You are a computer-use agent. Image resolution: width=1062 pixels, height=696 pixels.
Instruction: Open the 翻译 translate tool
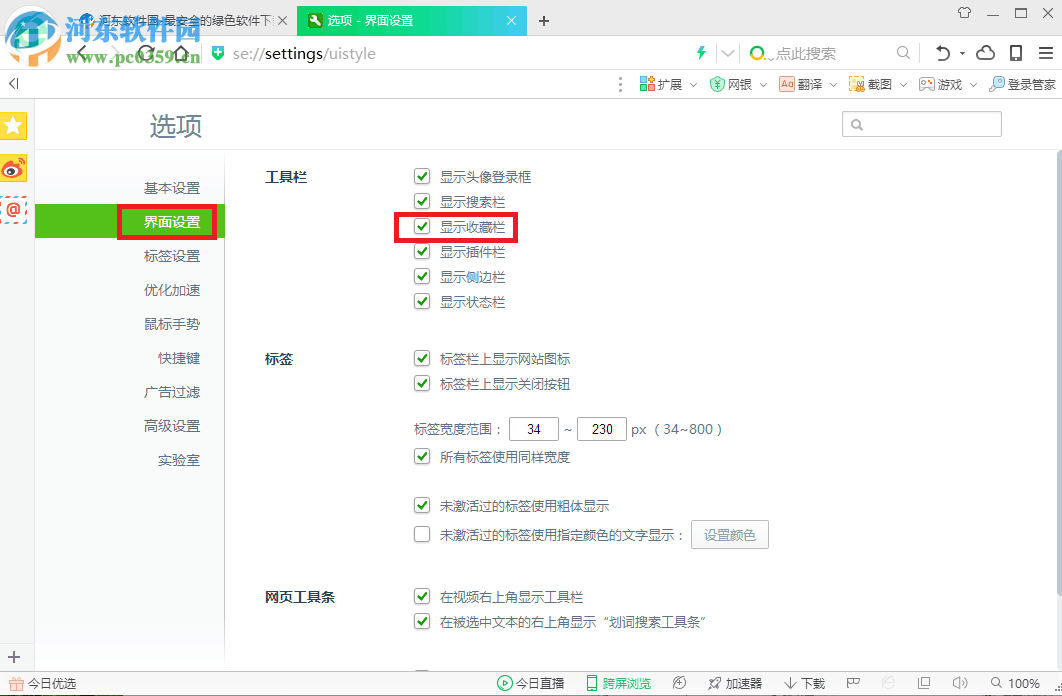point(808,84)
